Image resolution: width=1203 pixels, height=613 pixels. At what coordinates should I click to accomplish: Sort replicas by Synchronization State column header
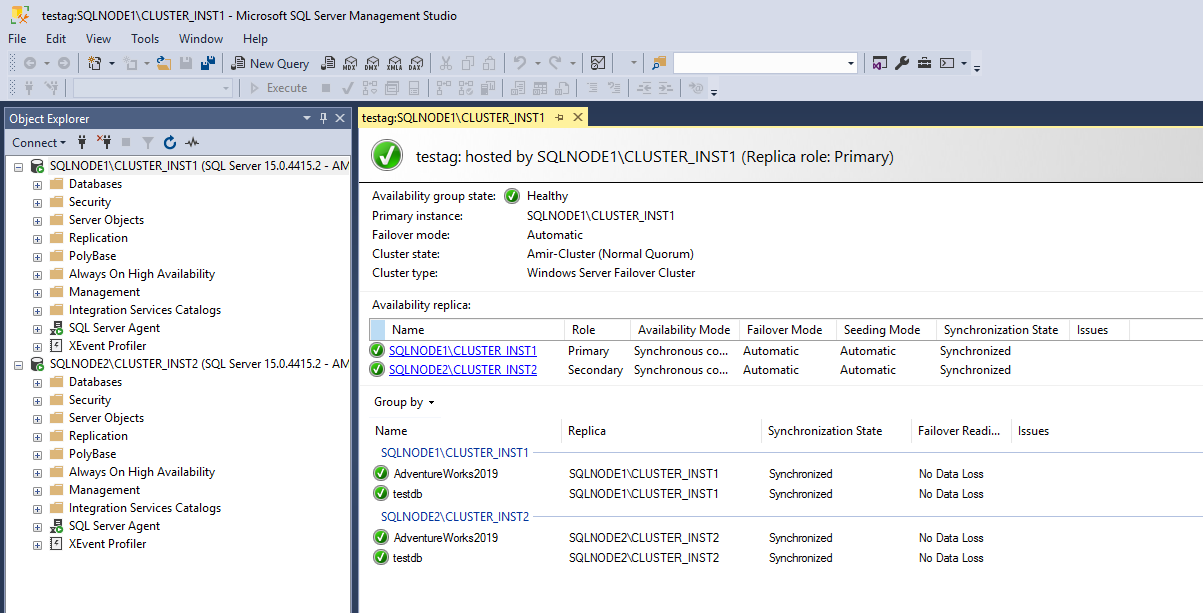coord(1001,329)
